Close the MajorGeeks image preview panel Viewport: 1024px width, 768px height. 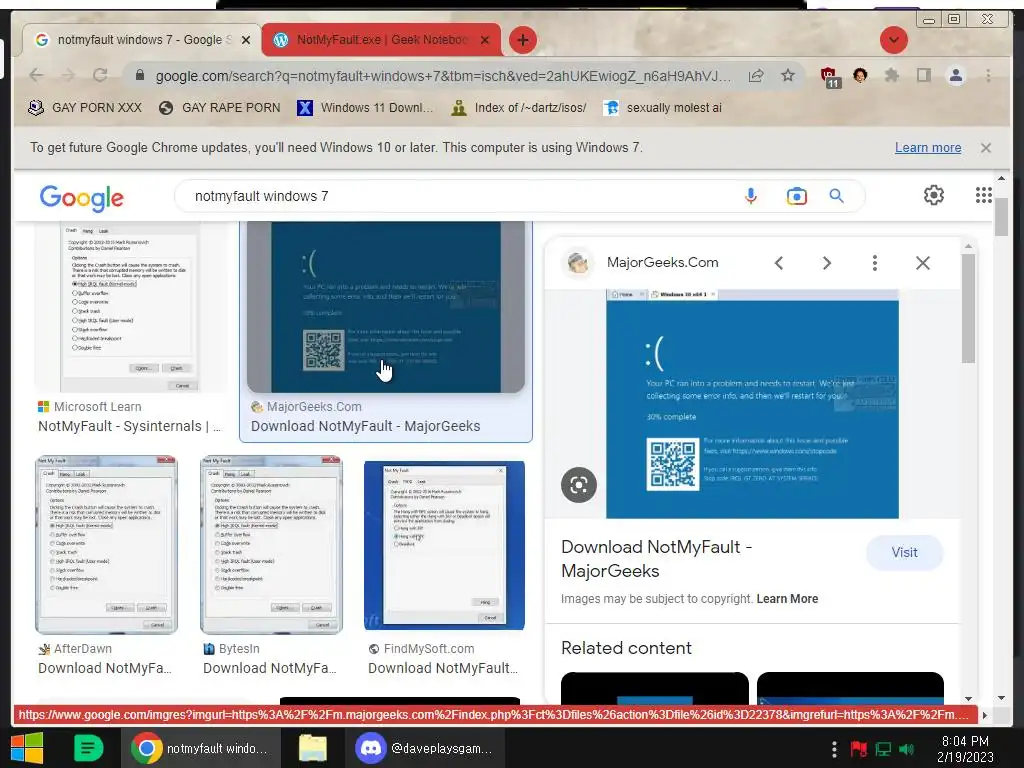[923, 263]
